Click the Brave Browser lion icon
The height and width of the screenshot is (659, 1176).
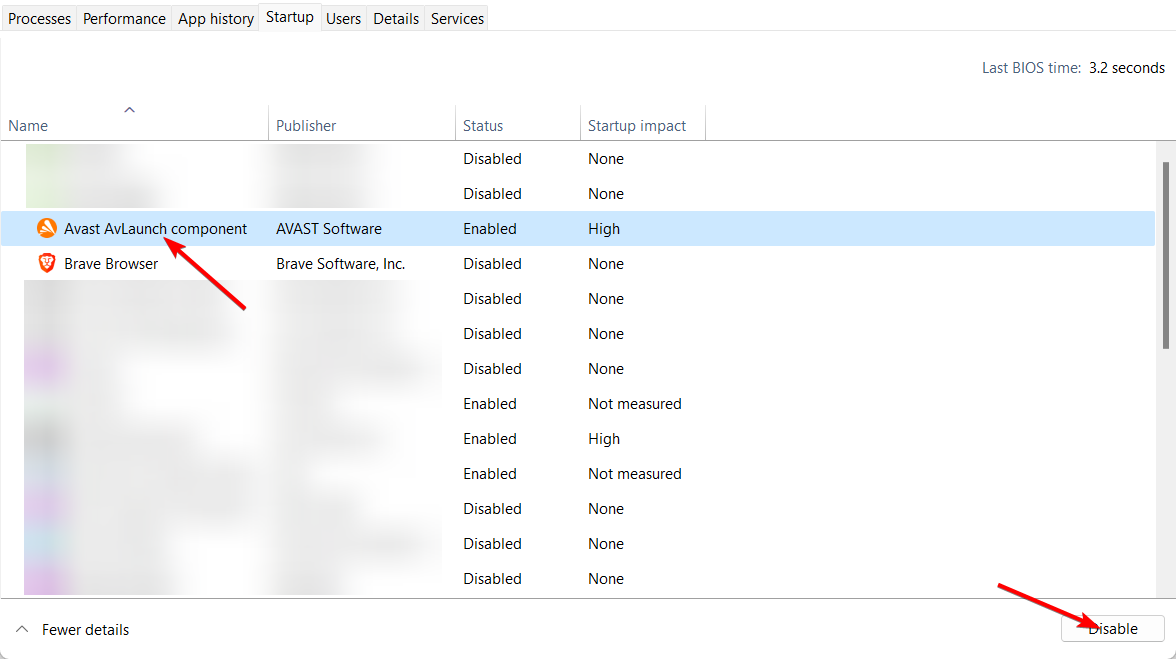click(46, 263)
